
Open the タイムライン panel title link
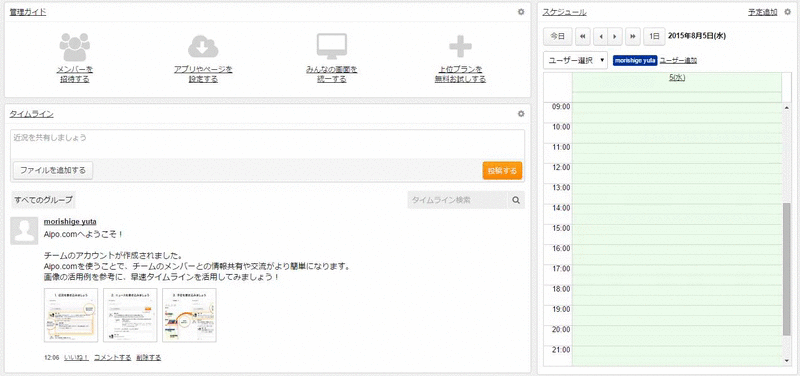click(x=32, y=114)
